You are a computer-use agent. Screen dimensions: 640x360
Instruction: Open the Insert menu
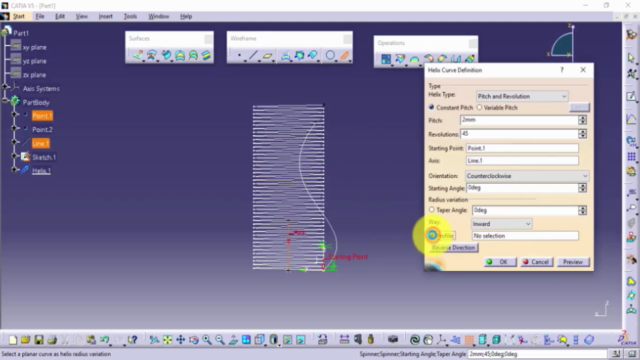tap(105, 16)
